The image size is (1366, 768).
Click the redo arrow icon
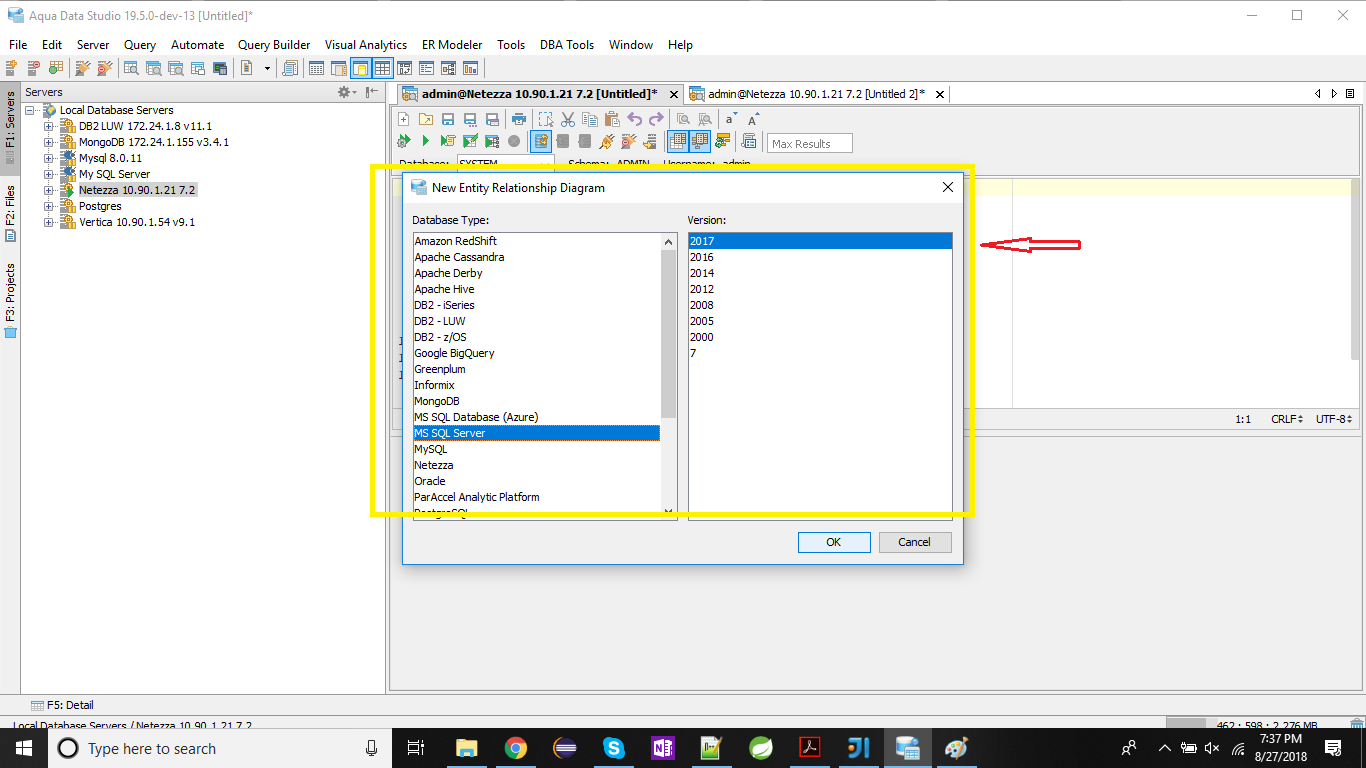pos(656,119)
